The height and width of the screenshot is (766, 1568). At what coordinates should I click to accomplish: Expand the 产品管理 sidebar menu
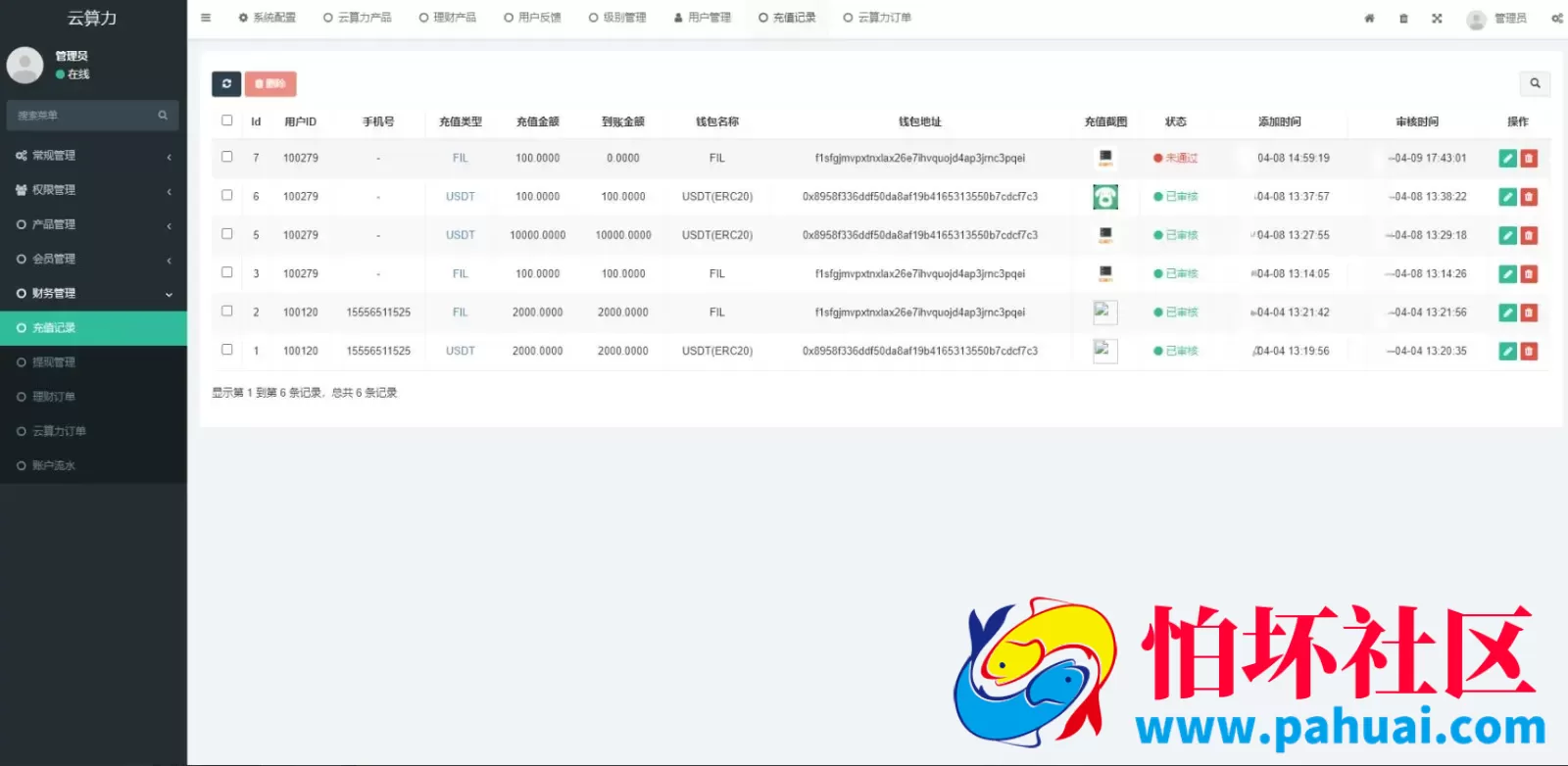point(93,224)
